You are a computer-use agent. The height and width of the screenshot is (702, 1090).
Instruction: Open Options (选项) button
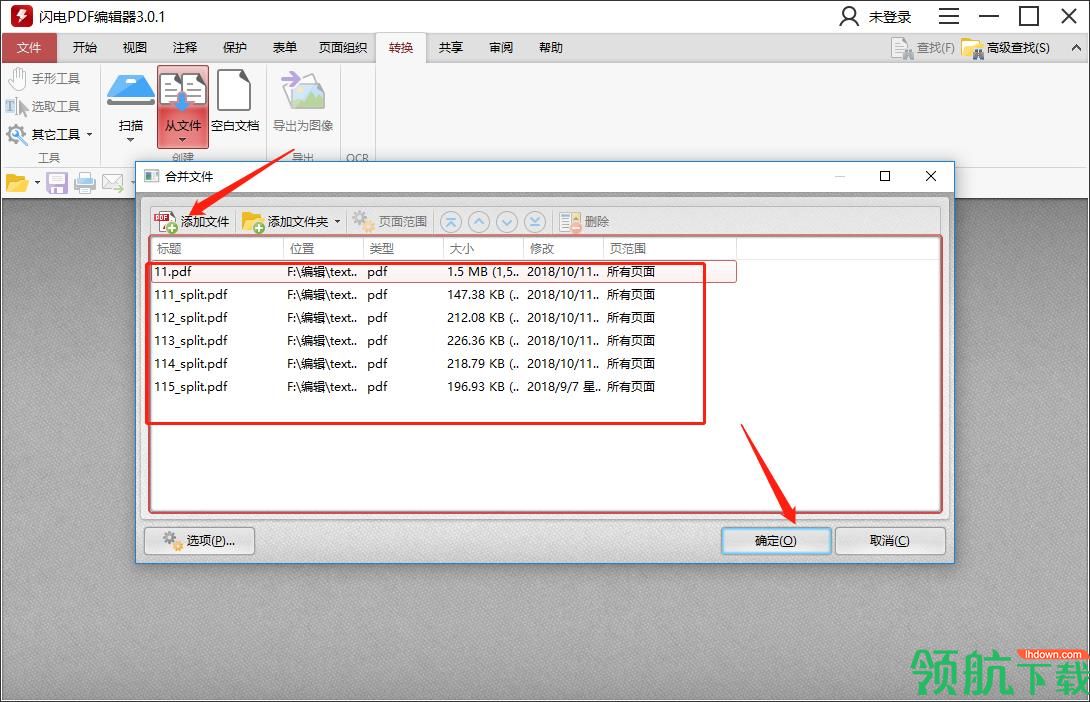[199, 541]
